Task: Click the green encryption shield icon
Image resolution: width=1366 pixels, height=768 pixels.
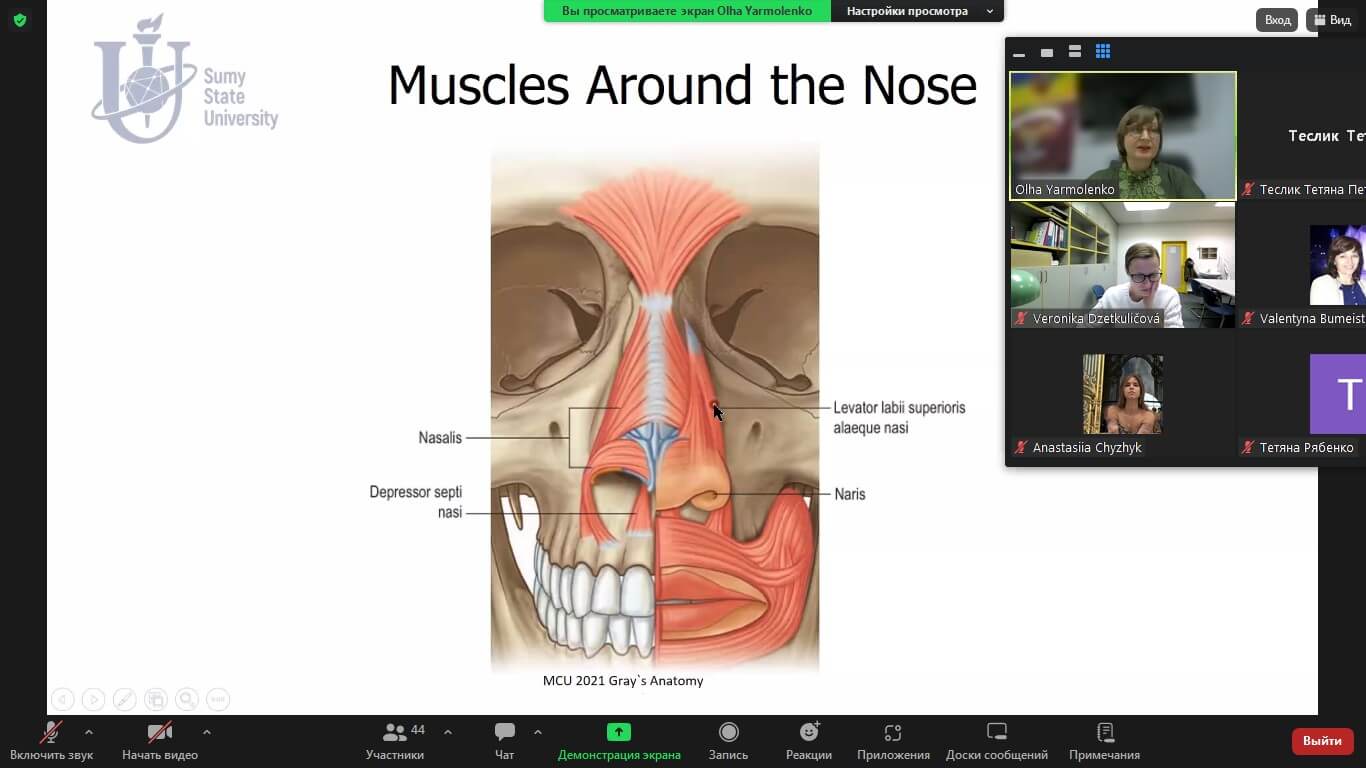Action: coord(20,20)
